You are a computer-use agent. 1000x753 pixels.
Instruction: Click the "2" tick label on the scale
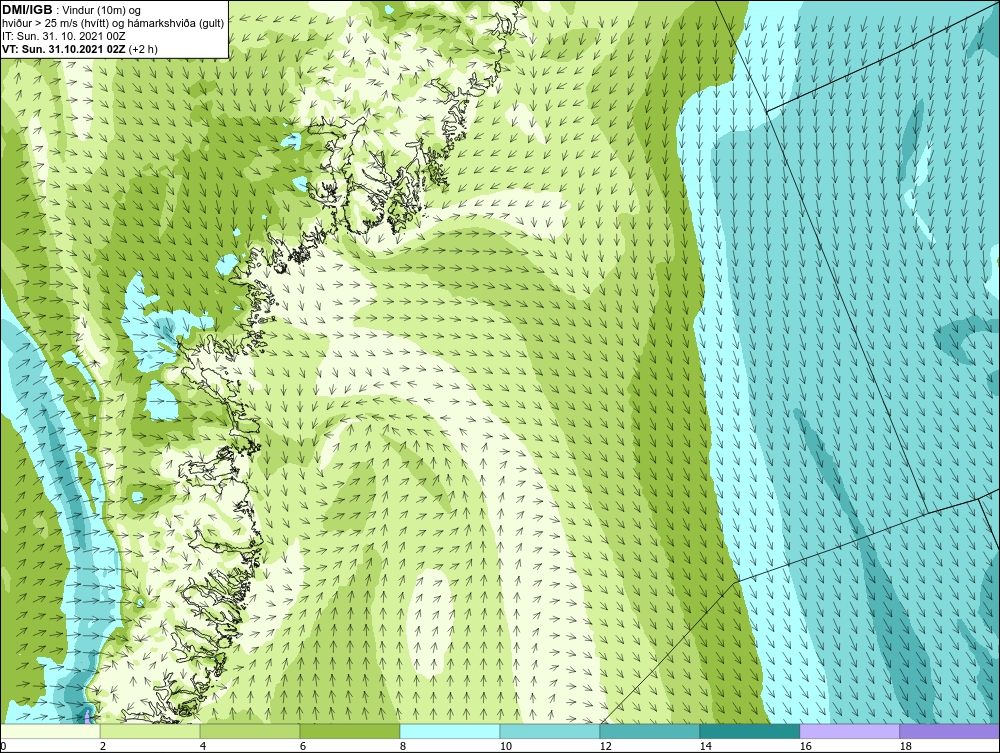103,746
